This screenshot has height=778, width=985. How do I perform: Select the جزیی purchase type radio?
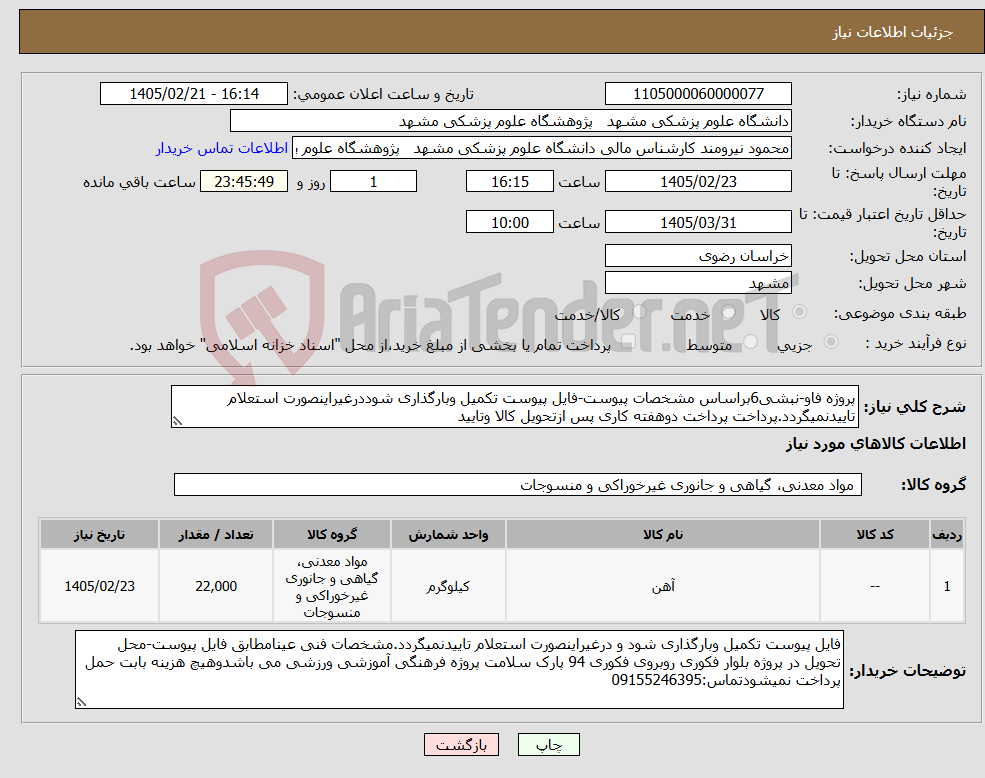(831, 342)
